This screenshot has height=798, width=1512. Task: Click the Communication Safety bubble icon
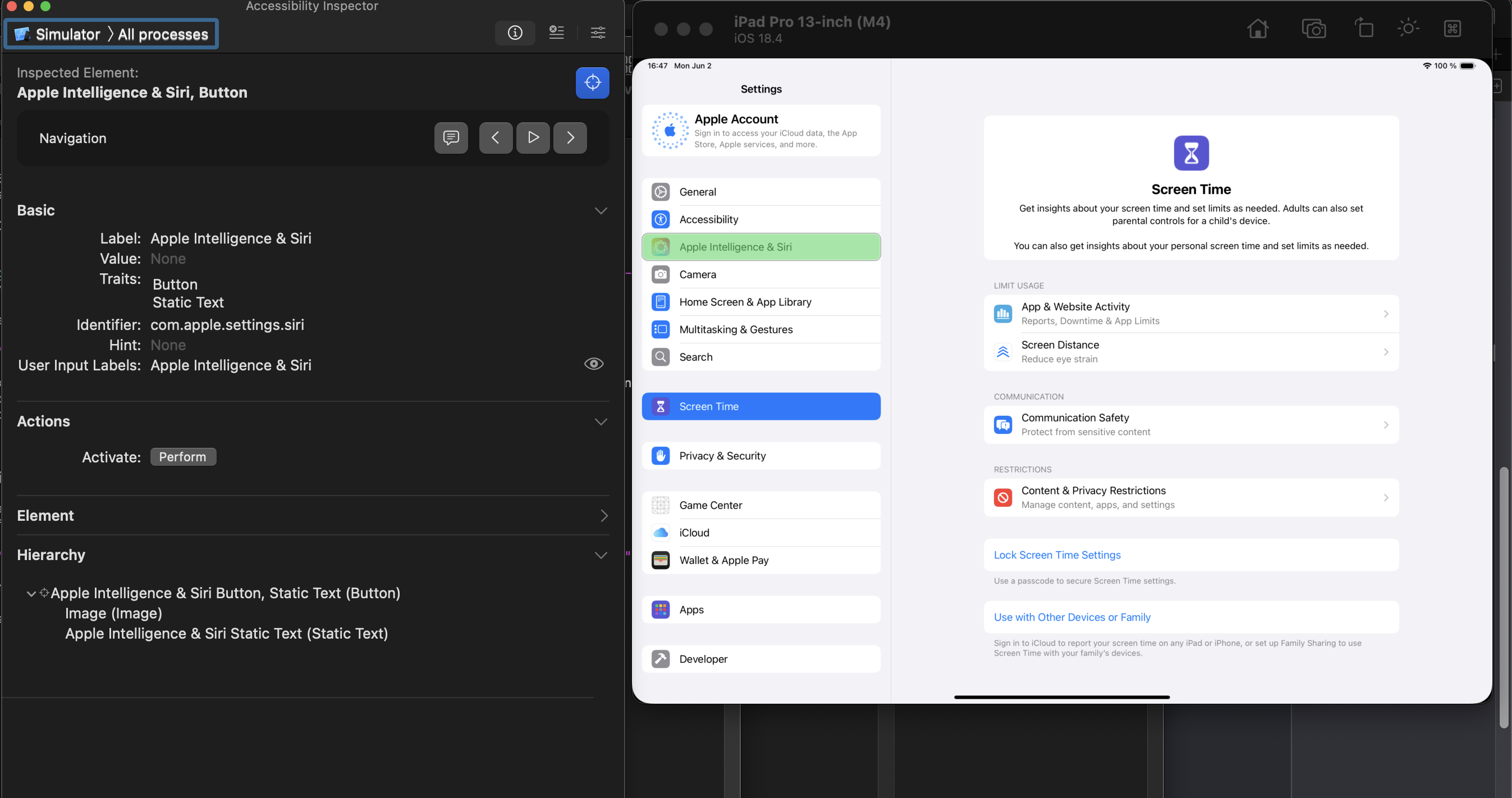pyautogui.click(x=1002, y=425)
